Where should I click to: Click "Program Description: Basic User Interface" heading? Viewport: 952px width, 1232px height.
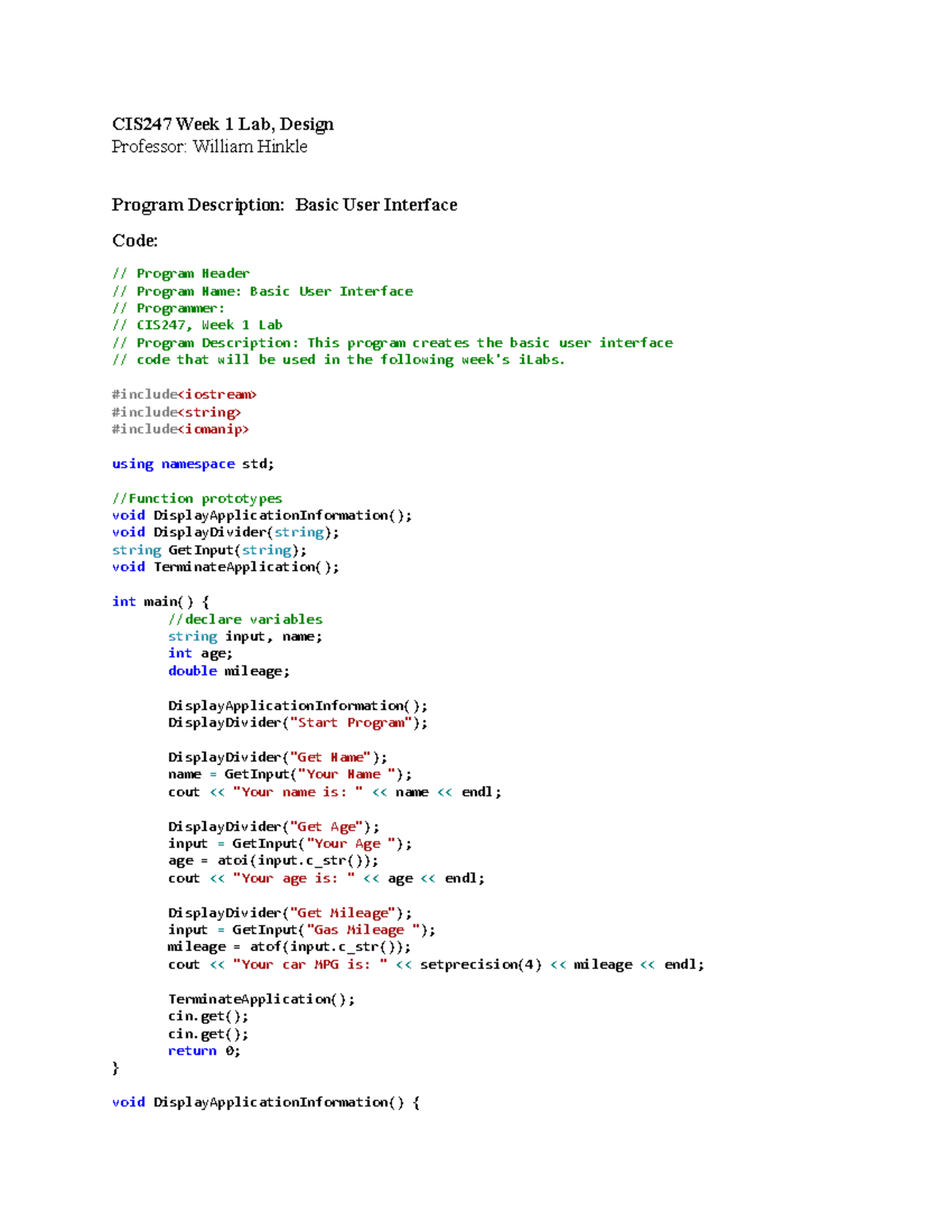pos(284,205)
